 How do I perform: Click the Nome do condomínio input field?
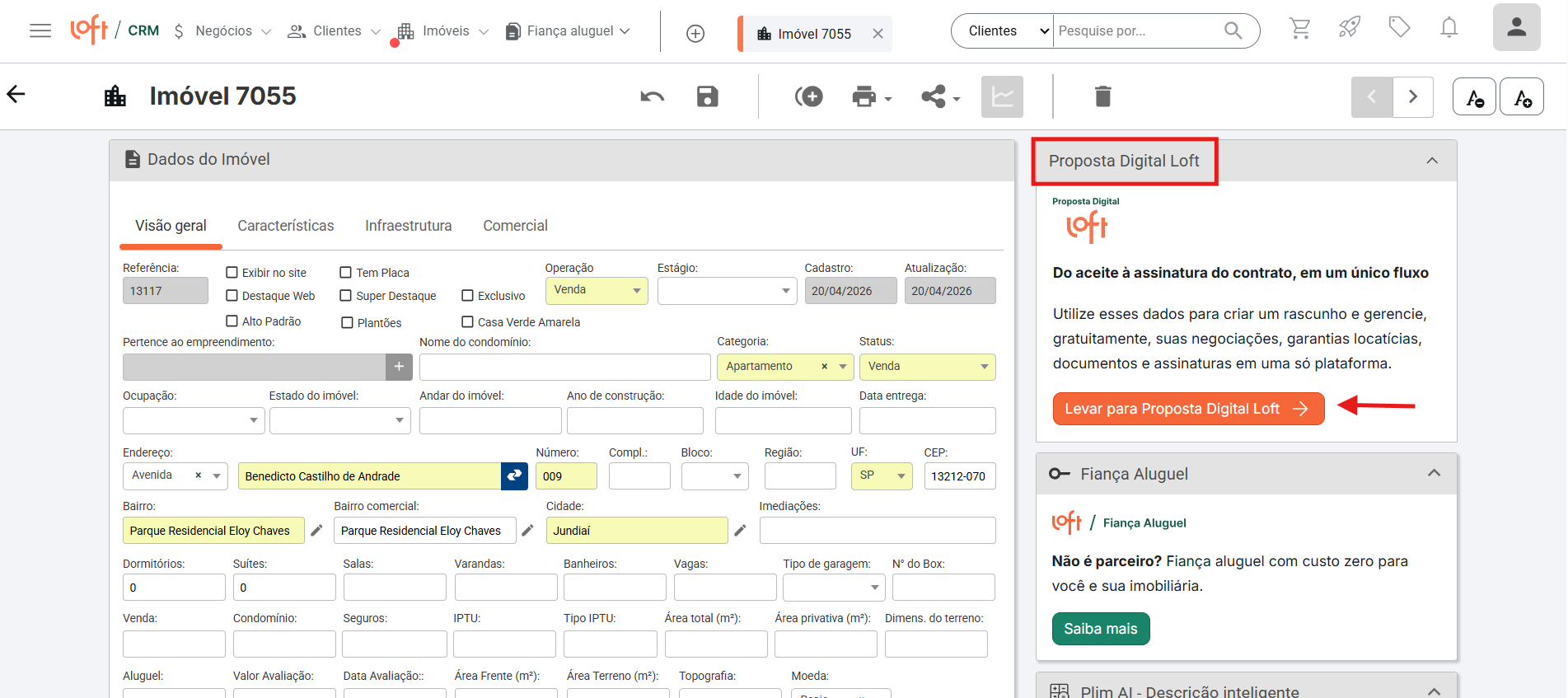point(564,367)
